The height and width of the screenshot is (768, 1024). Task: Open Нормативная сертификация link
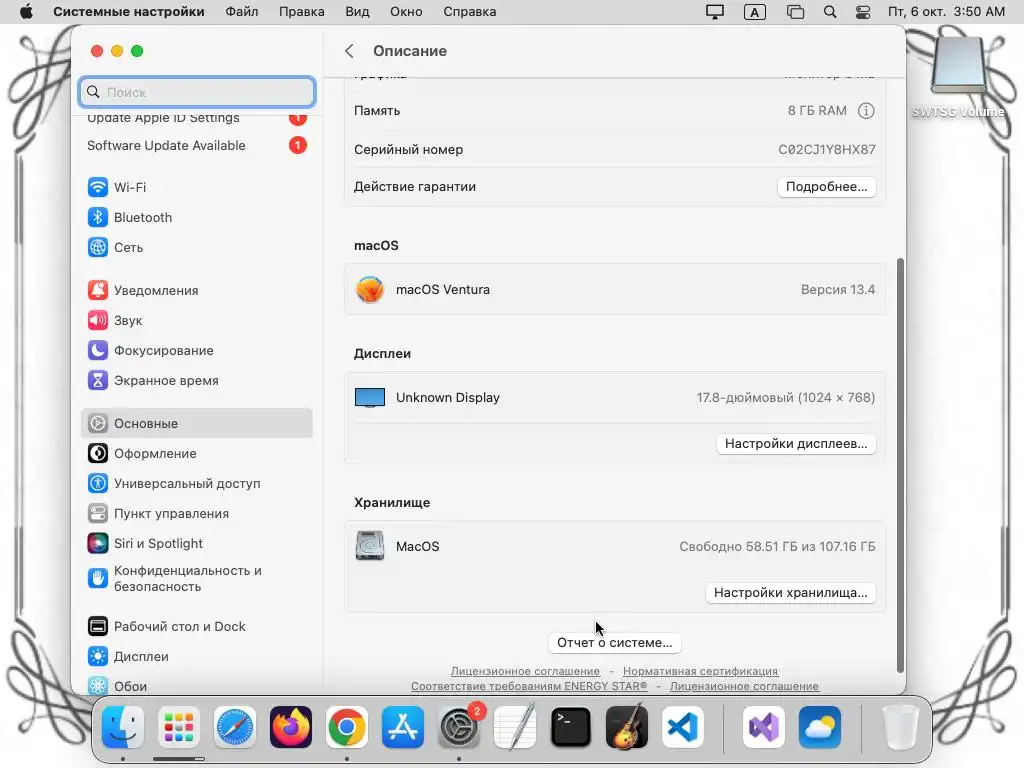[700, 671]
